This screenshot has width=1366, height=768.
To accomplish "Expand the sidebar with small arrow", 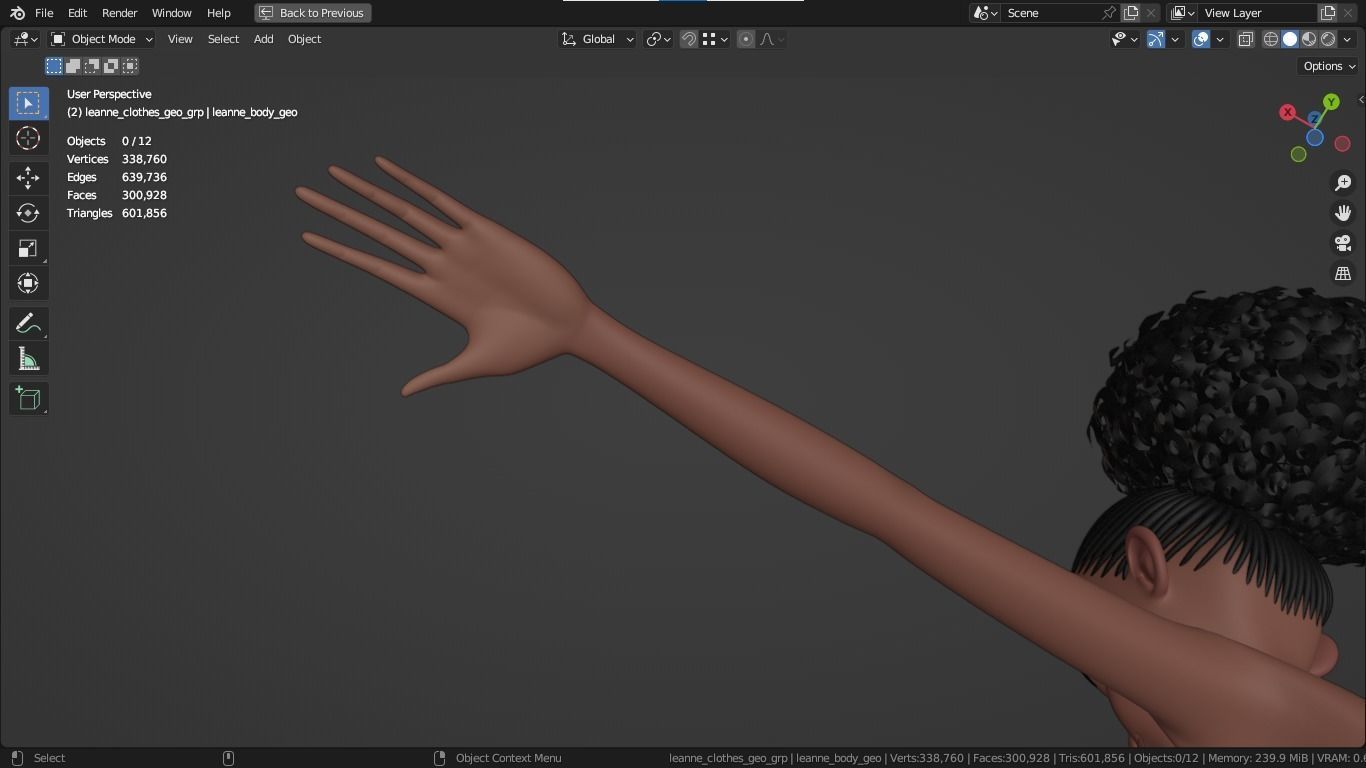I will pyautogui.click(x=1361, y=99).
